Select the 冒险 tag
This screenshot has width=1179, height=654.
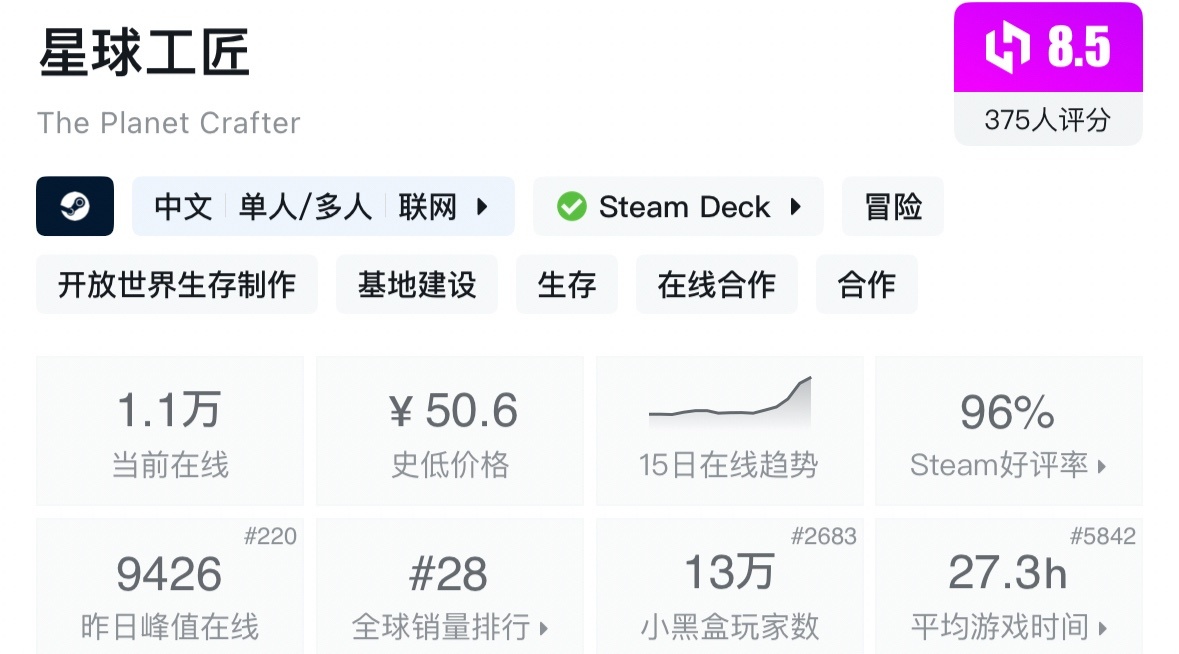(892, 206)
